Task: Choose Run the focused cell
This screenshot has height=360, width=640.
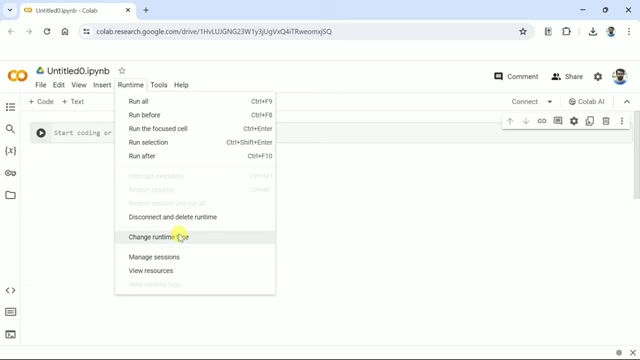Action: click(x=195, y=129)
